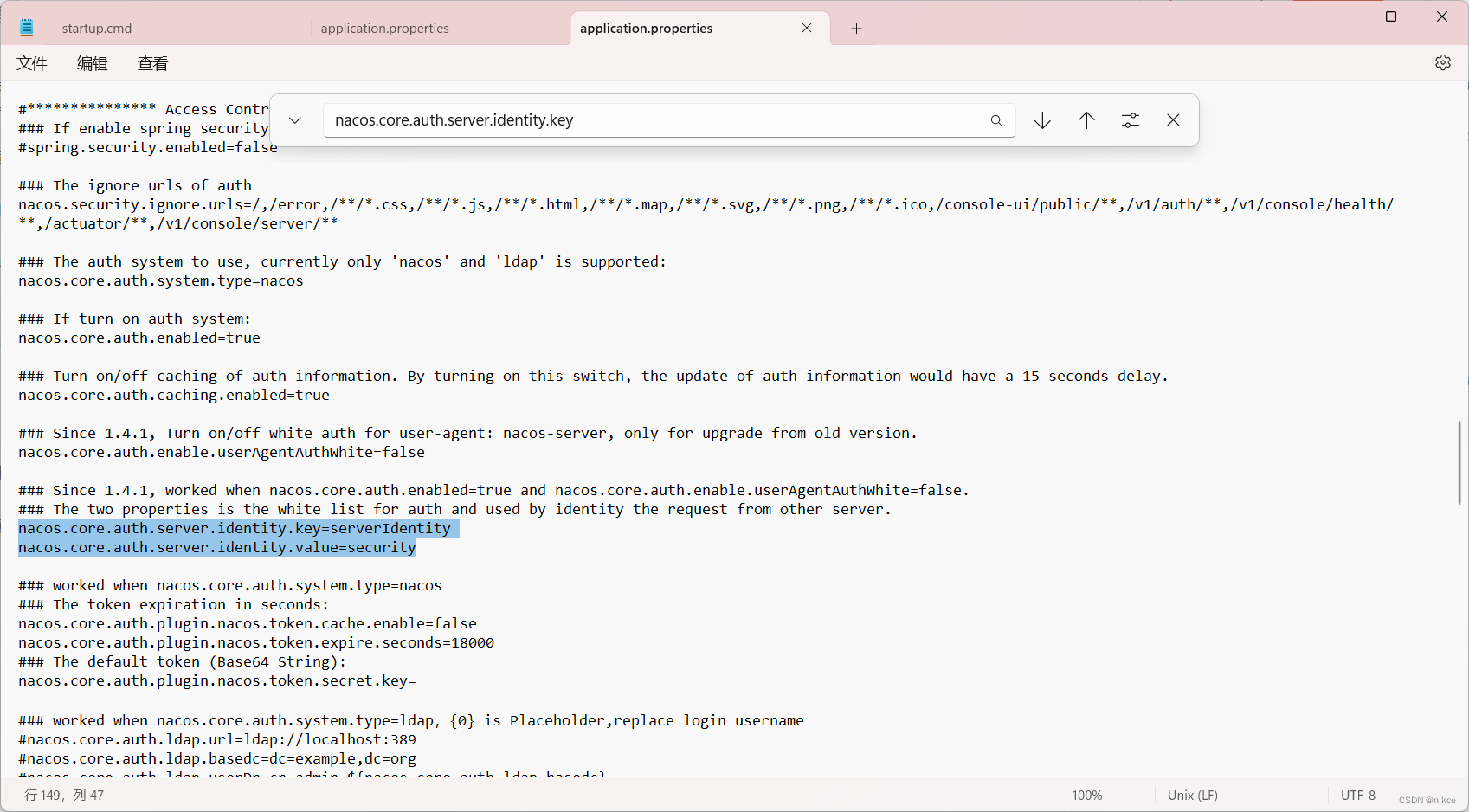Open the 文件 menu
1469x812 pixels.
31,63
